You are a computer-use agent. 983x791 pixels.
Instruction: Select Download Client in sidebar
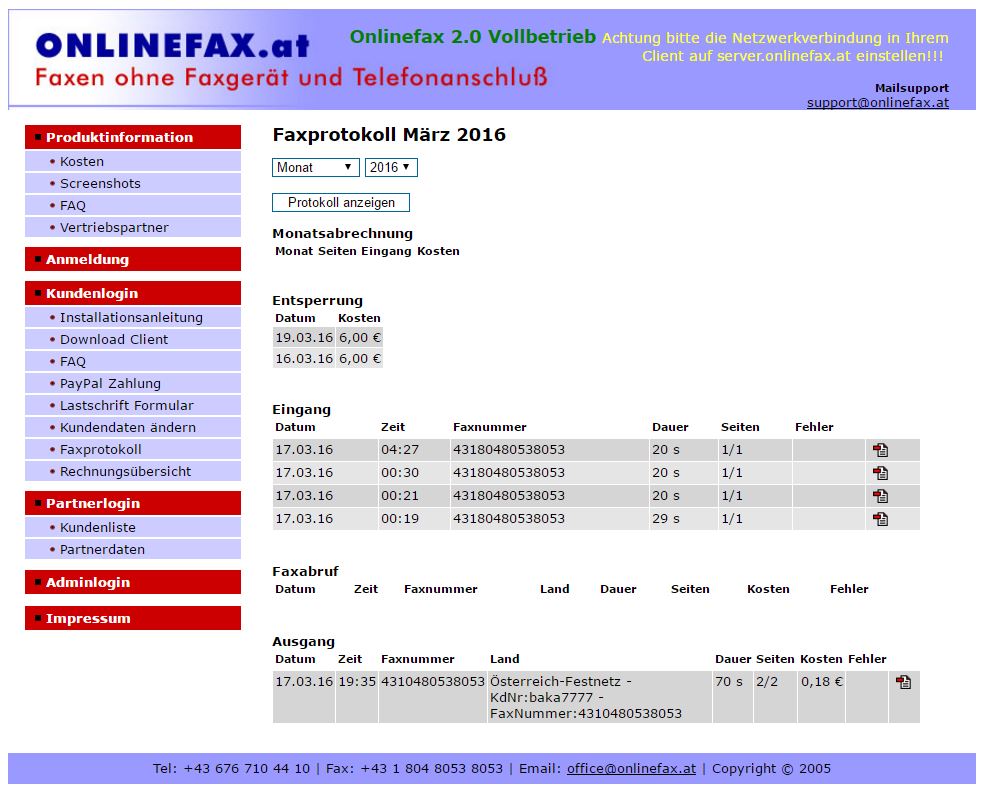pyautogui.click(x=114, y=339)
